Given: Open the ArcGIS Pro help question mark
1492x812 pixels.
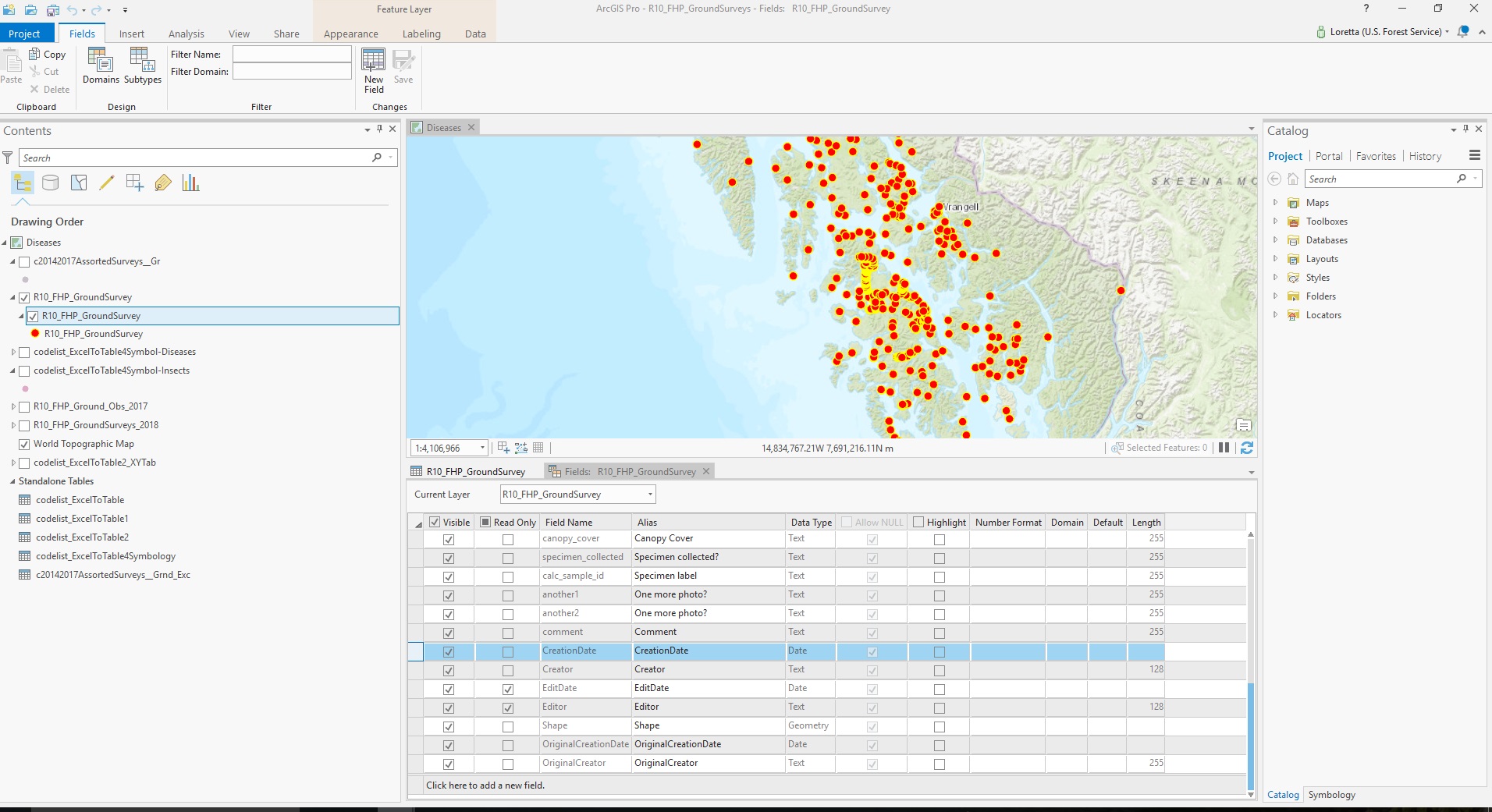Looking at the screenshot, I should point(1366,9).
